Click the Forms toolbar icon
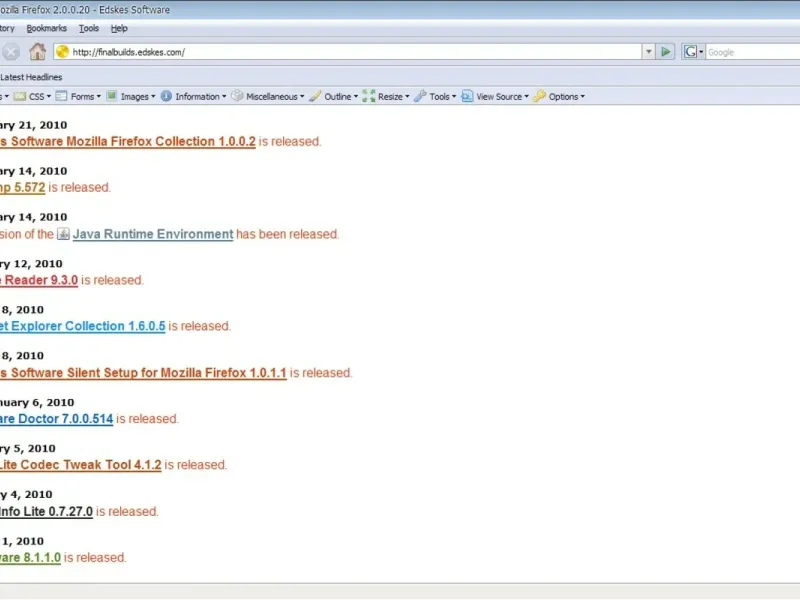 tap(61, 96)
